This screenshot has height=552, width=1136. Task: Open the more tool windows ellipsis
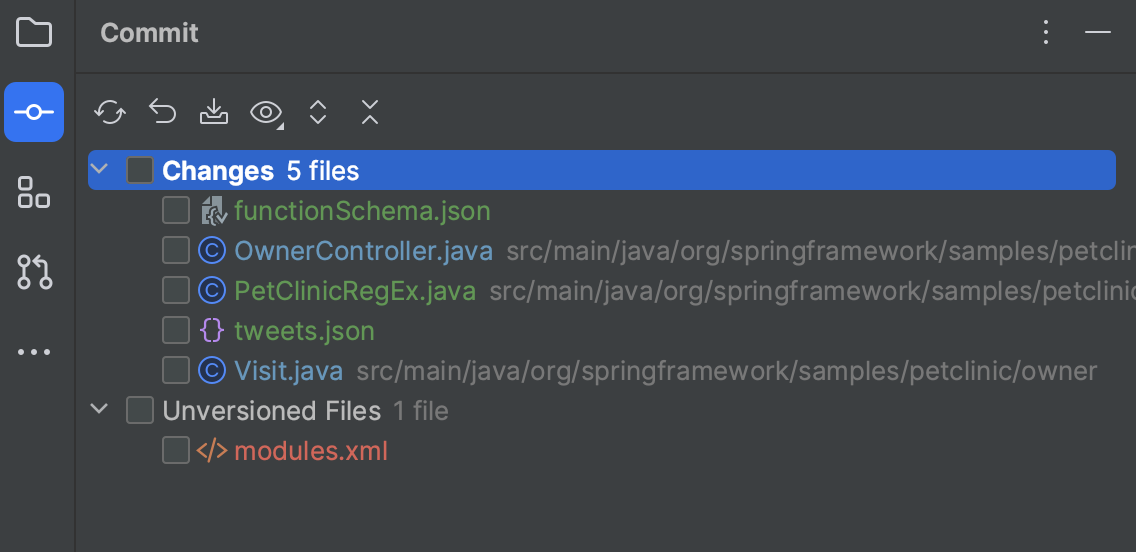point(34,352)
